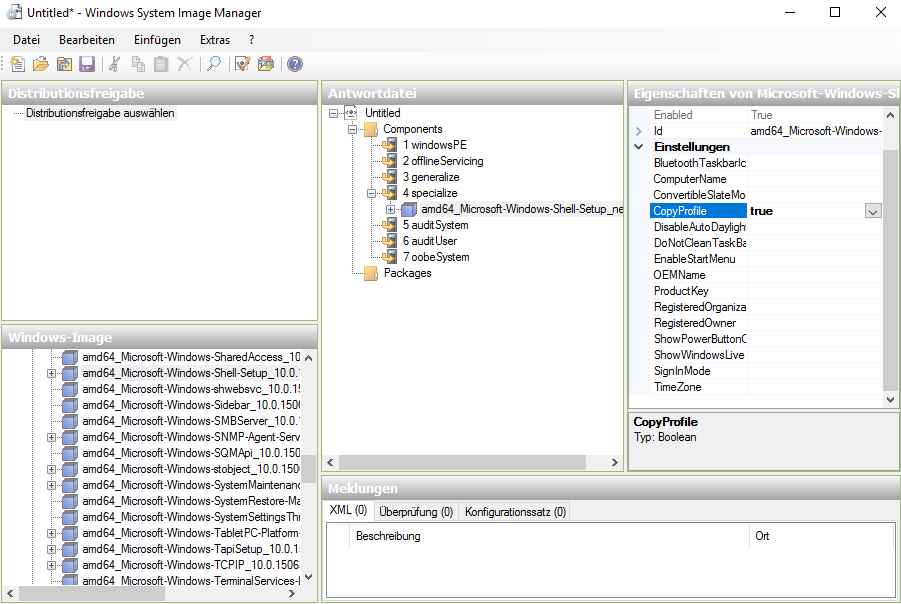Click the Ort column header
The height and width of the screenshot is (604, 901).
coord(822,536)
